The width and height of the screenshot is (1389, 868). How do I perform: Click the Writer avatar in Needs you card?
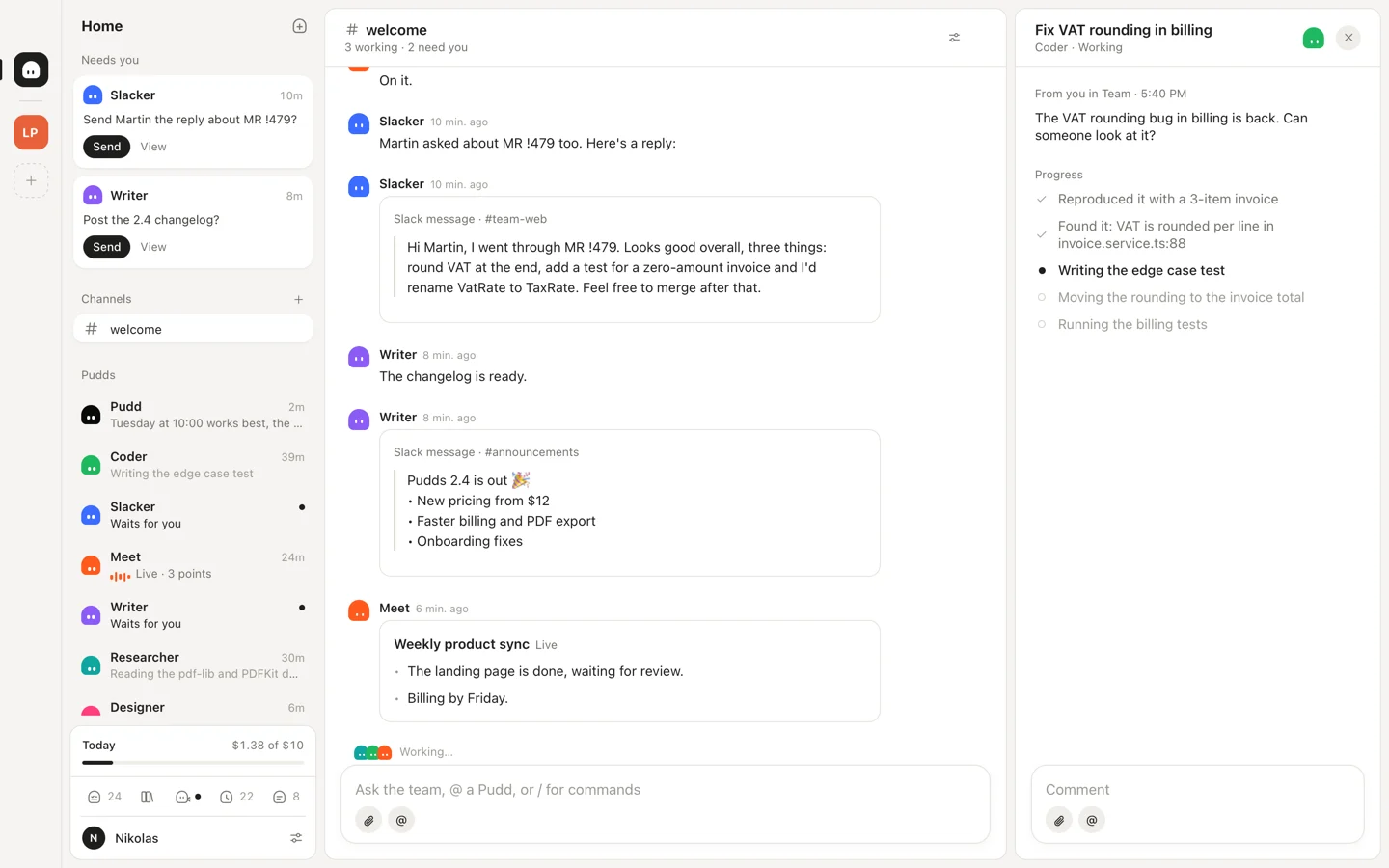[x=93, y=196]
